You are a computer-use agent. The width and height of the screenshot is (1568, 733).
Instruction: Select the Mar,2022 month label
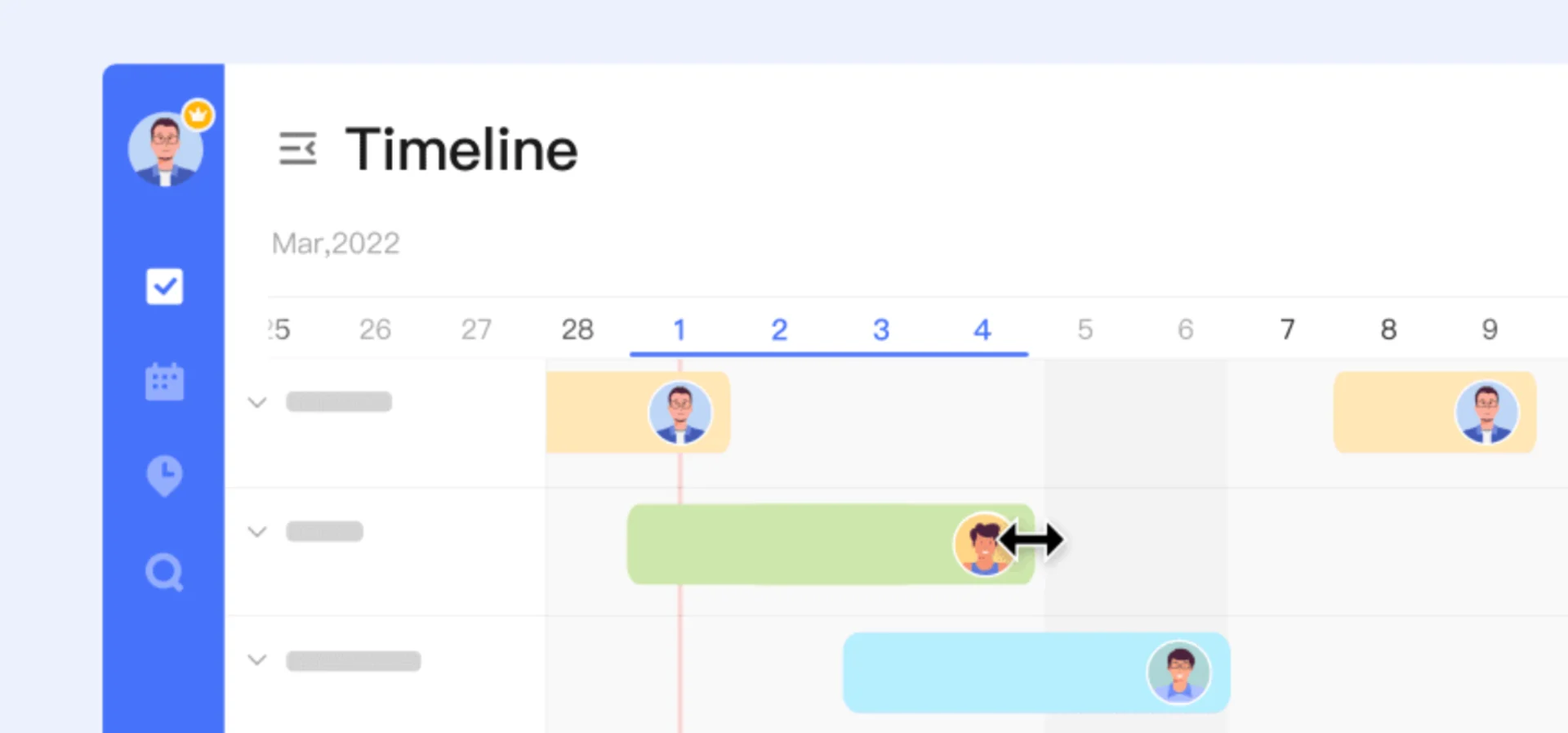tap(336, 243)
